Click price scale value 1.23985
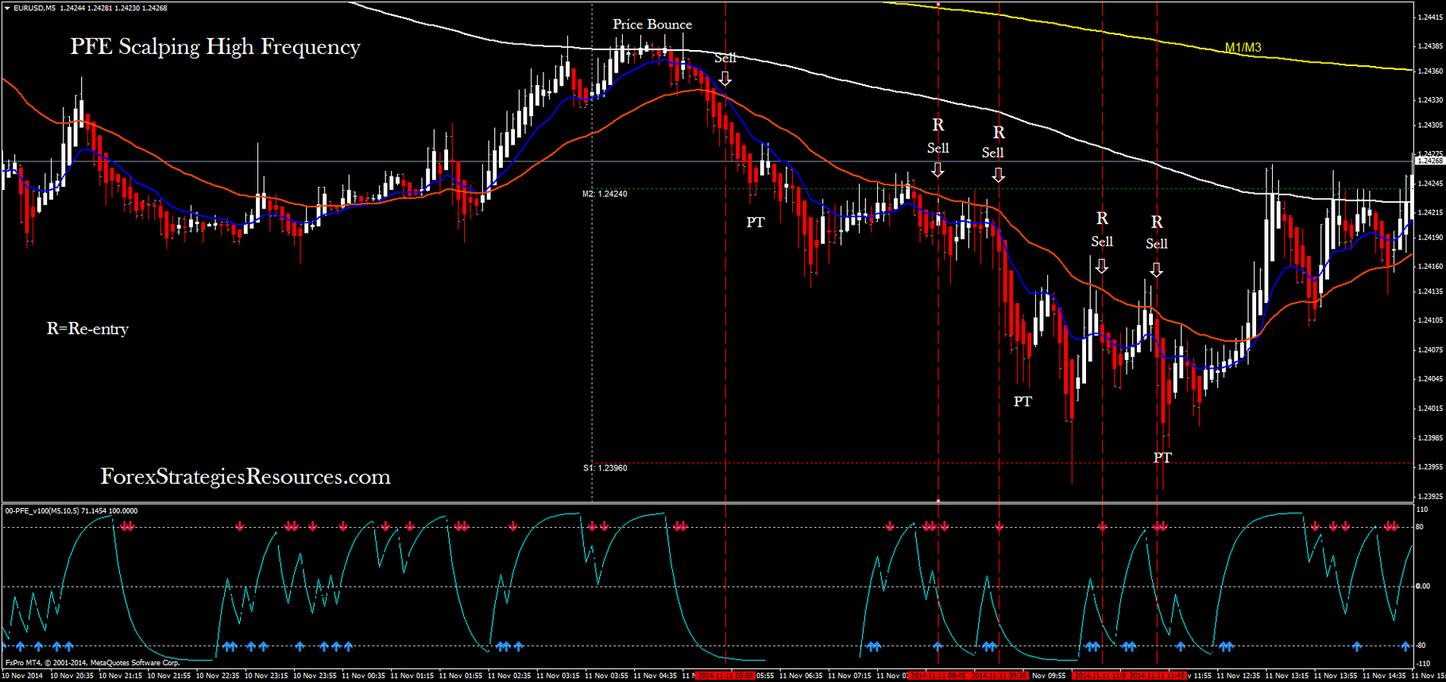This screenshot has width=1446, height=682. (x=1430, y=438)
